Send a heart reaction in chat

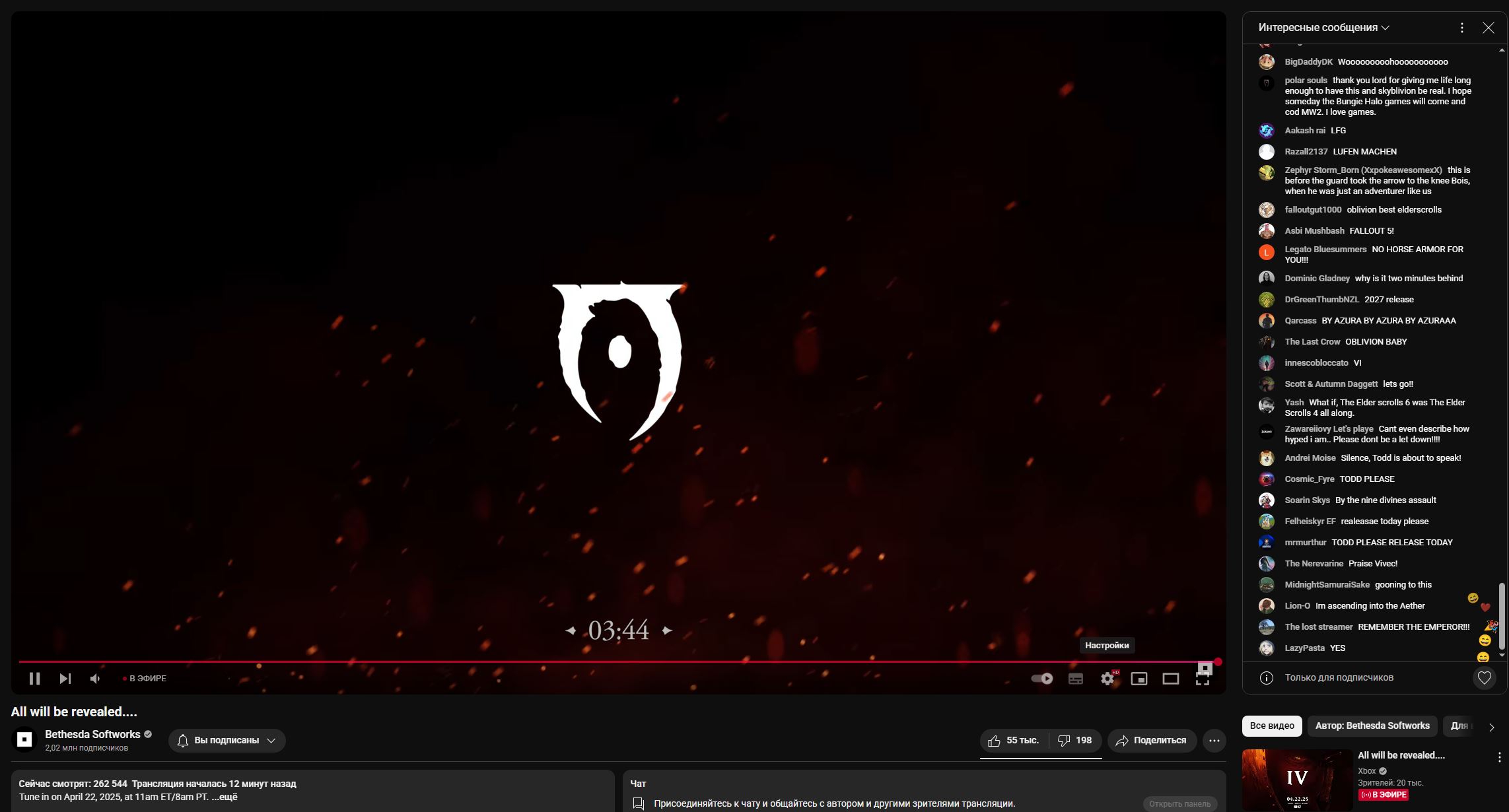pyautogui.click(x=1485, y=678)
